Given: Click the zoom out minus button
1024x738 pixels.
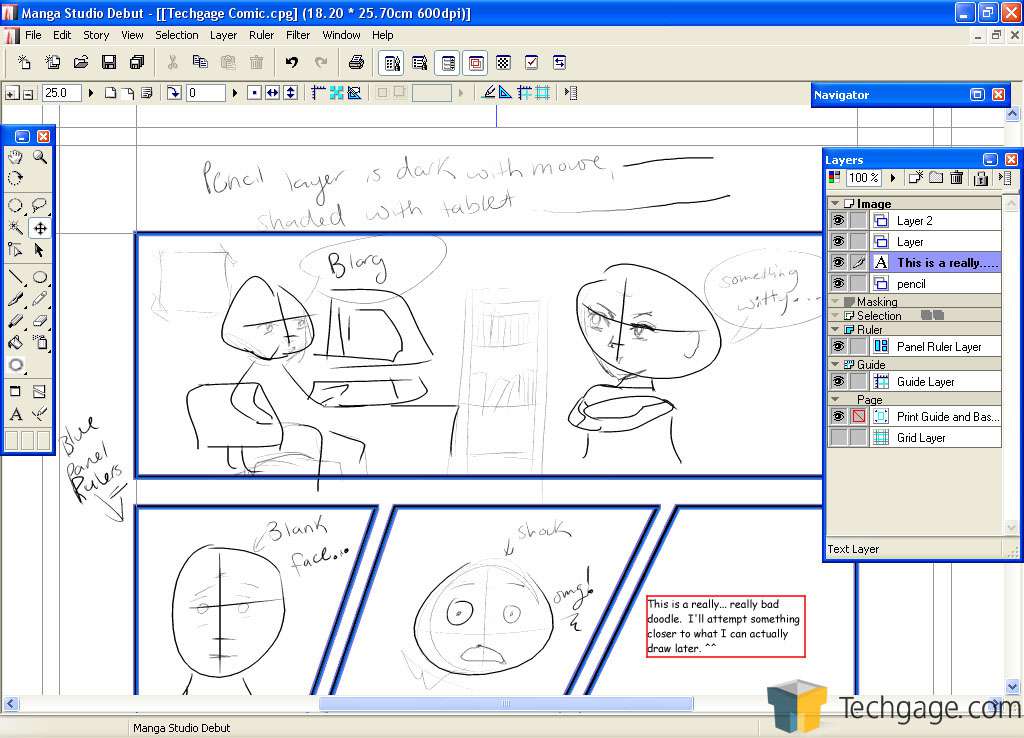Looking at the screenshot, I should point(28,93).
